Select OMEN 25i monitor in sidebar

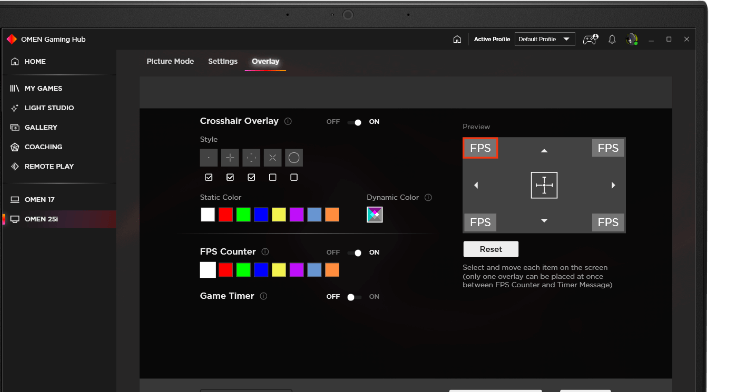tap(59, 219)
